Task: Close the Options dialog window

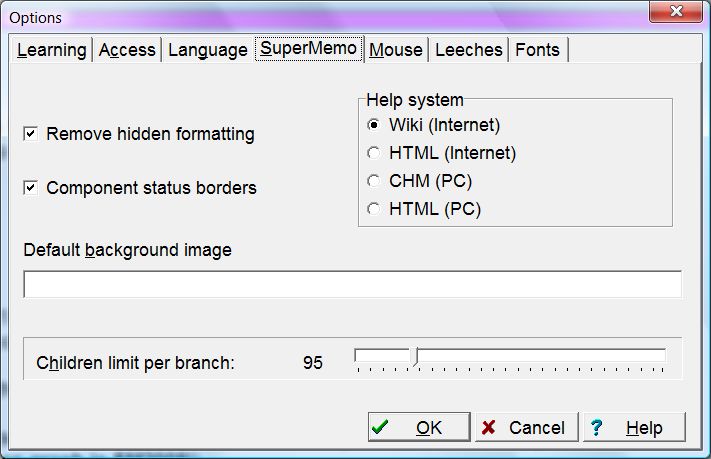Action: pyautogui.click(x=674, y=13)
